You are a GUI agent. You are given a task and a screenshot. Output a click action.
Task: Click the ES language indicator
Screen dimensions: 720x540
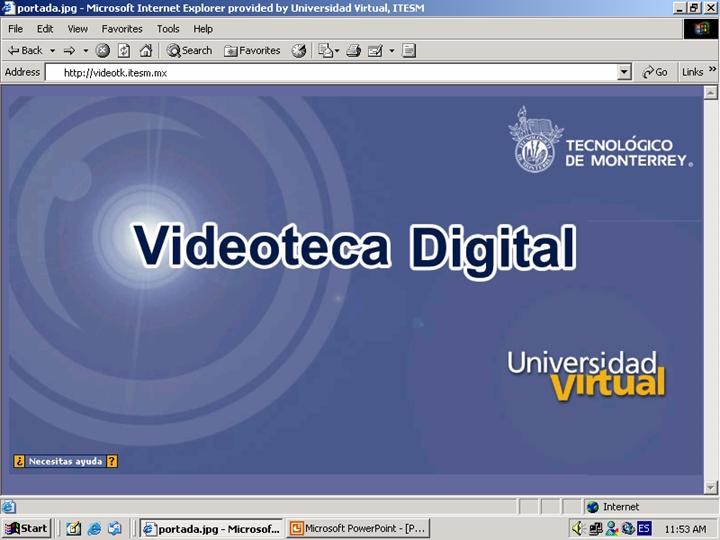point(644,529)
